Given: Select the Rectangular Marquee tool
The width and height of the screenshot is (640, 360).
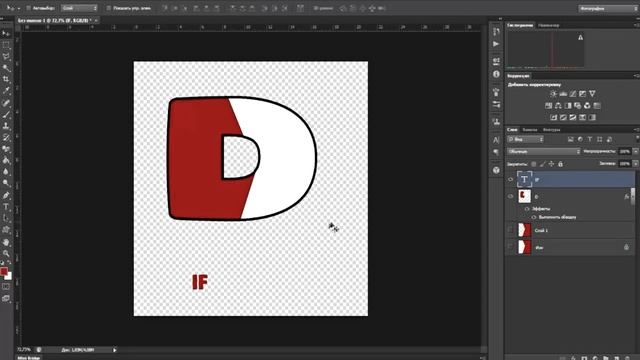Looking at the screenshot, I should 6,45.
